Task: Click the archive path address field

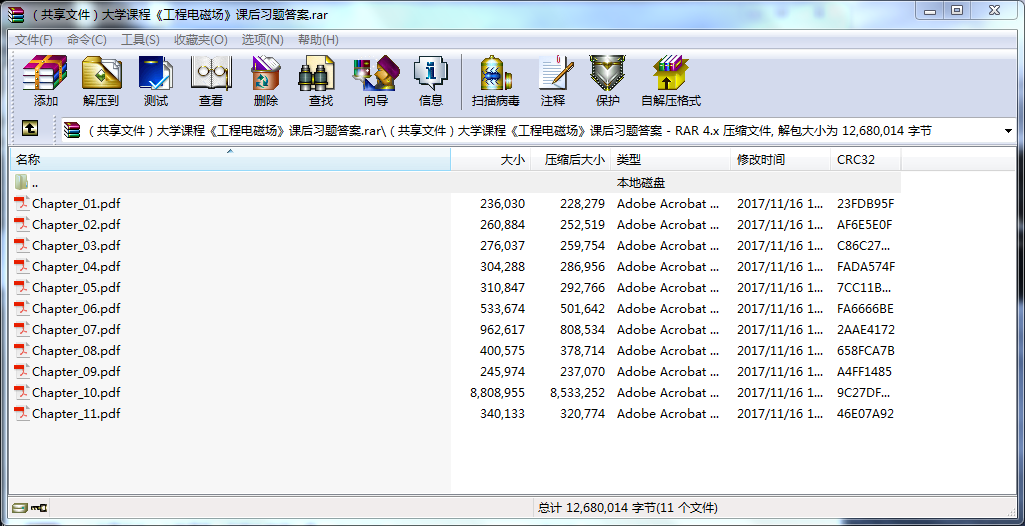Action: click(539, 131)
